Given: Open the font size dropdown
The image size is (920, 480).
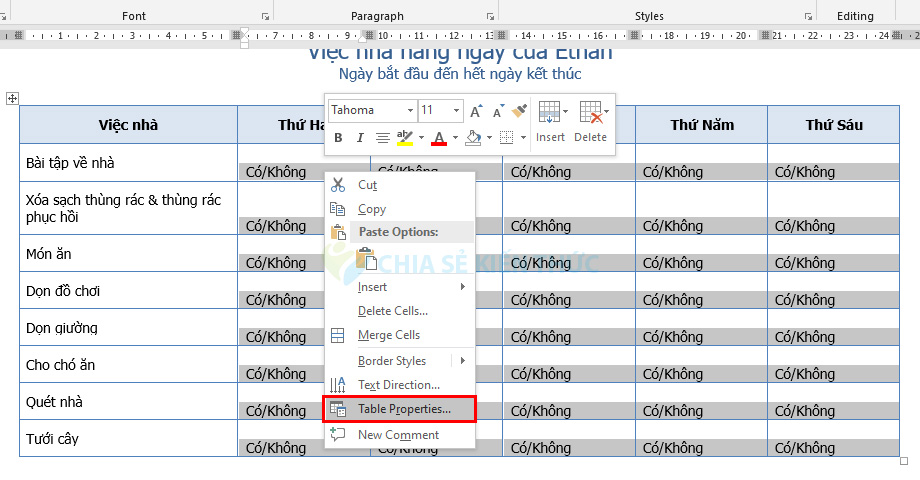Looking at the screenshot, I should tap(457, 110).
